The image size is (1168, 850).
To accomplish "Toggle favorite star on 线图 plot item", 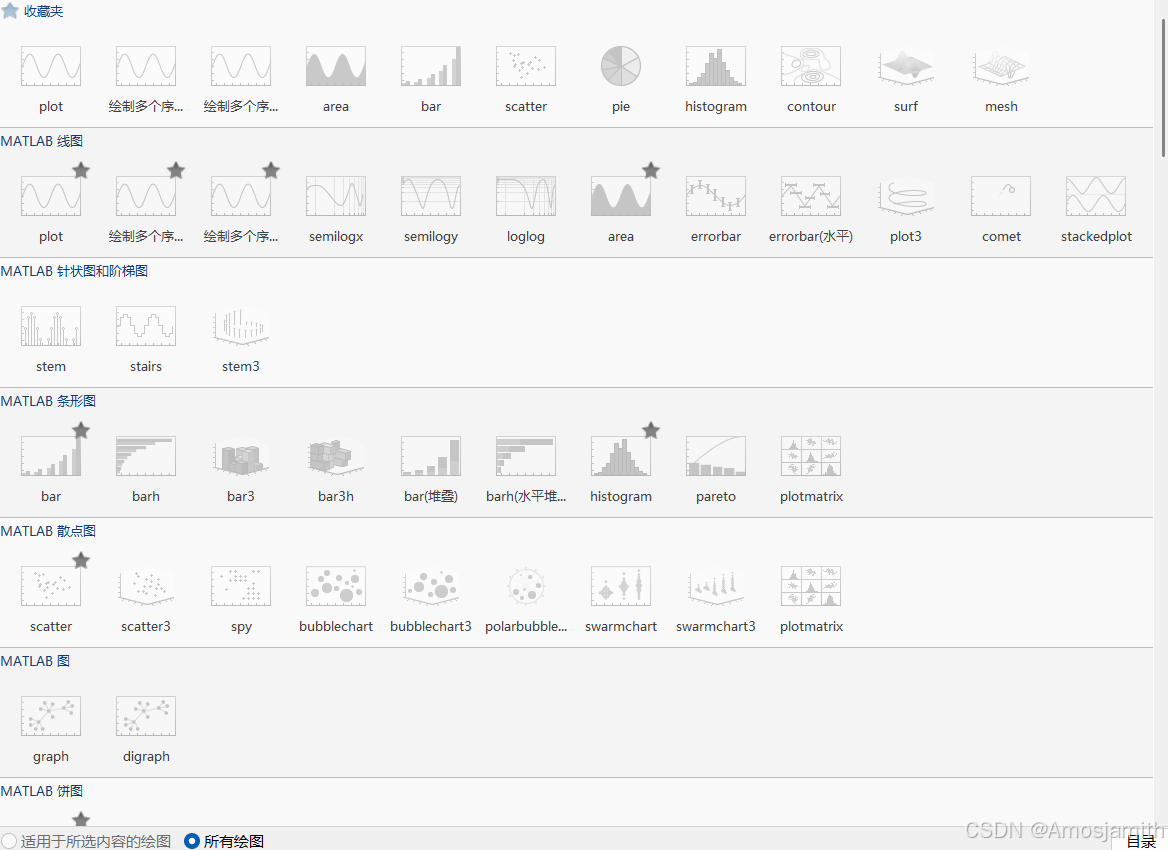I will (81, 171).
